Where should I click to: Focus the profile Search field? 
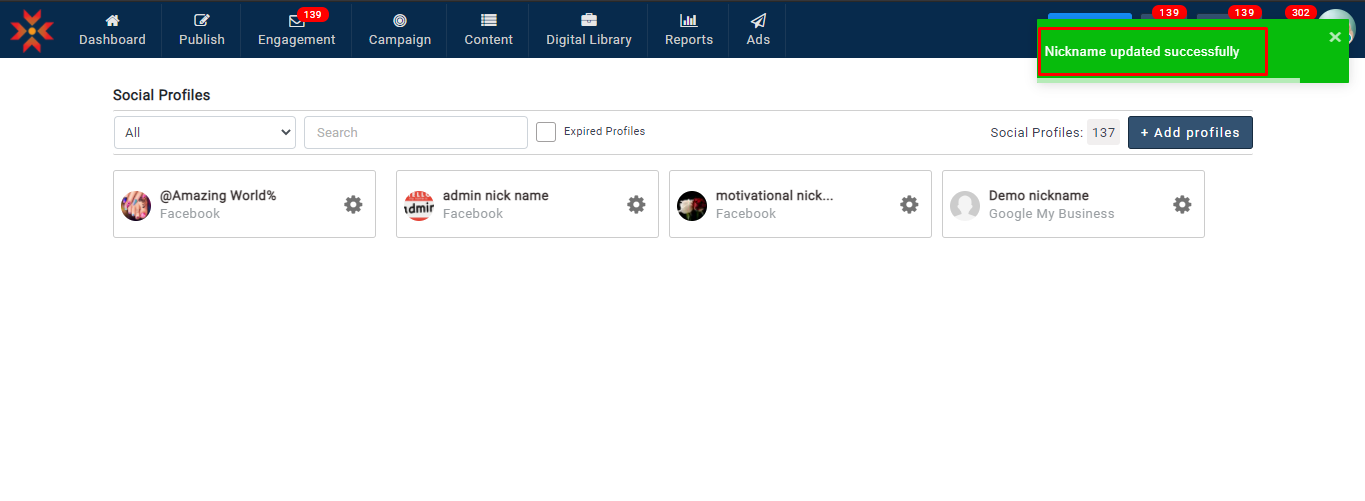(x=415, y=132)
